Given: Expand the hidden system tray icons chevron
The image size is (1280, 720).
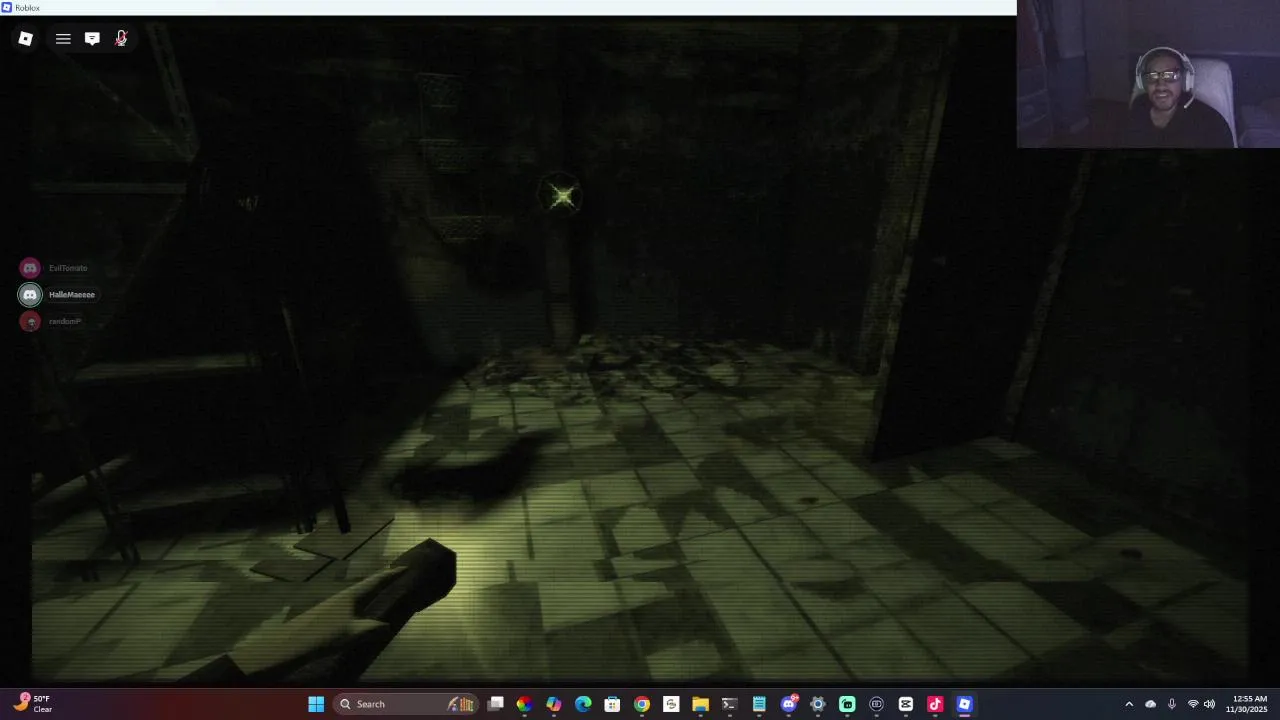Looking at the screenshot, I should coord(1129,704).
